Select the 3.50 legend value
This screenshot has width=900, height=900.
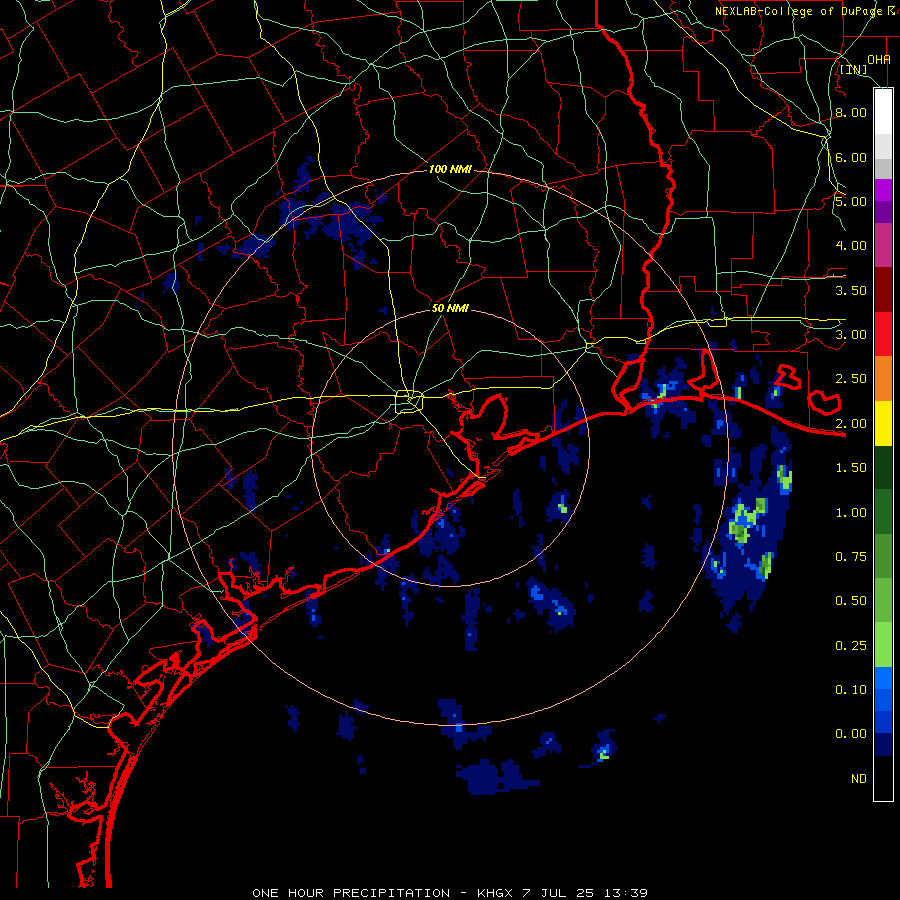851,290
